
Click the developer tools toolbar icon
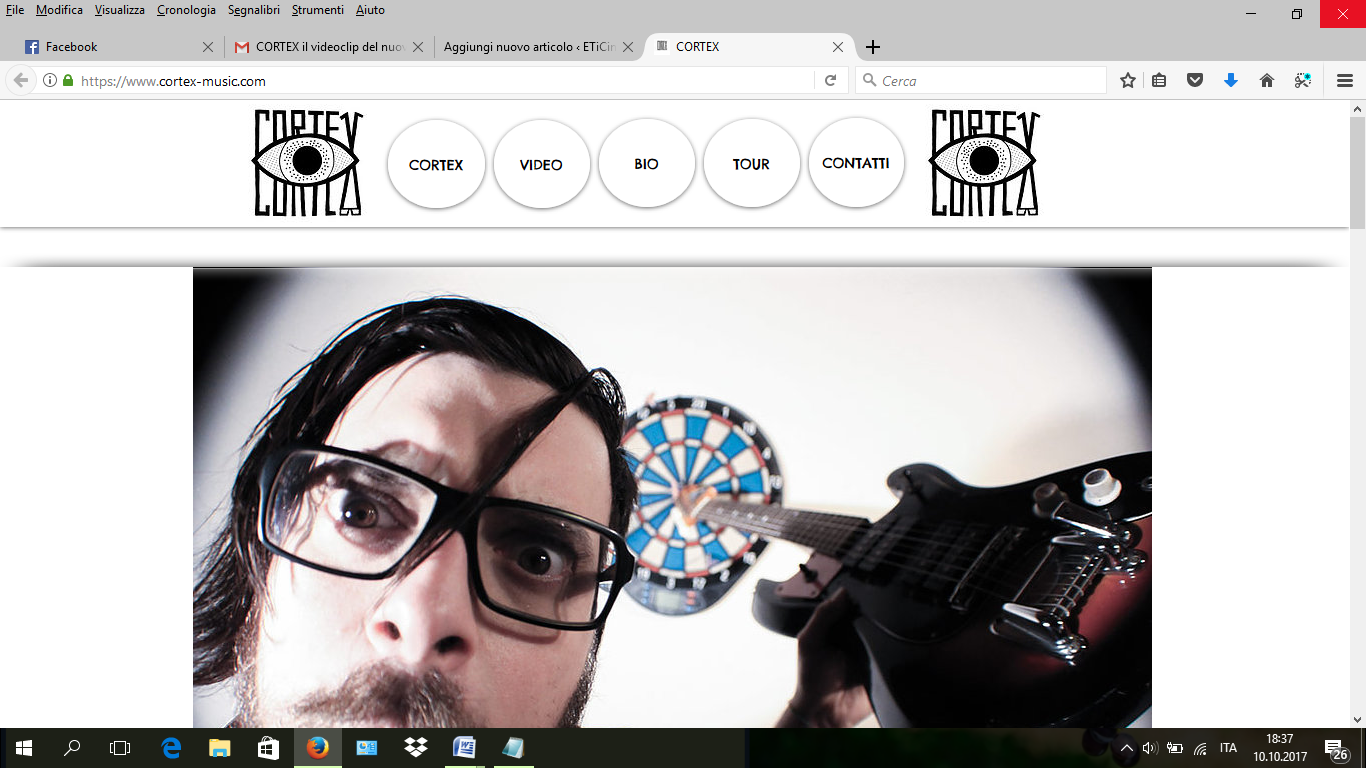[1303, 81]
